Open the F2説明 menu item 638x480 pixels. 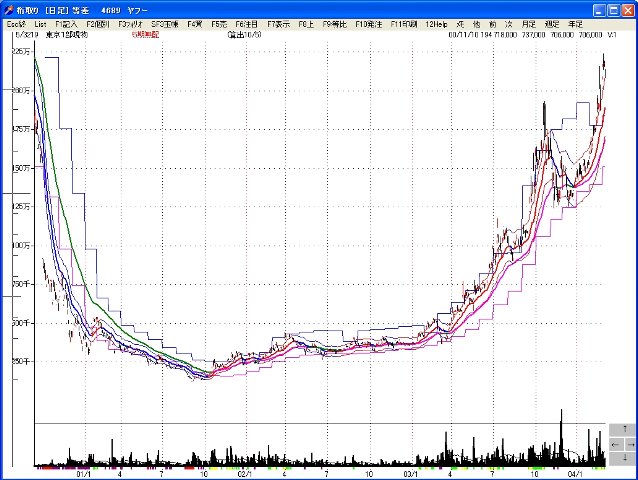tap(100, 22)
